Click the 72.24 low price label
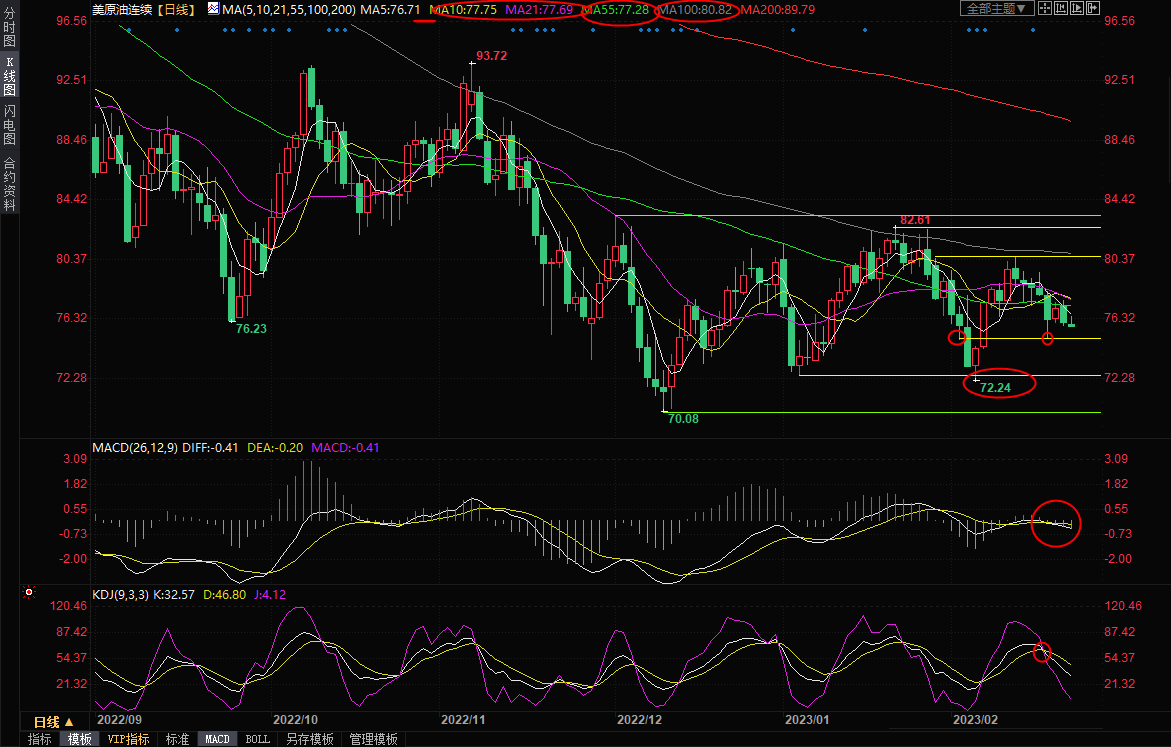Image resolution: width=1171 pixels, height=747 pixels. coord(994,387)
